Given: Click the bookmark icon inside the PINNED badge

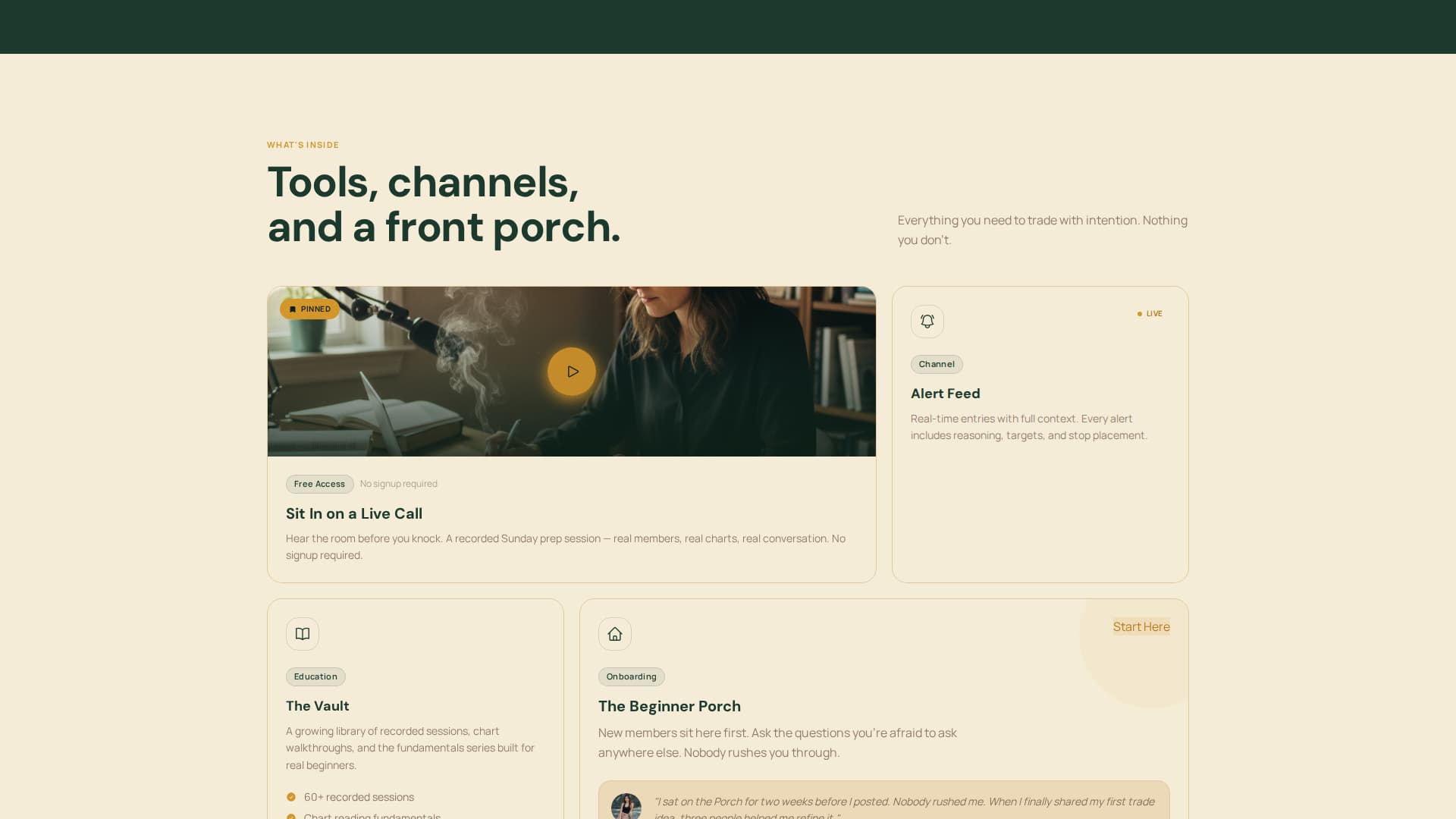Looking at the screenshot, I should [293, 309].
